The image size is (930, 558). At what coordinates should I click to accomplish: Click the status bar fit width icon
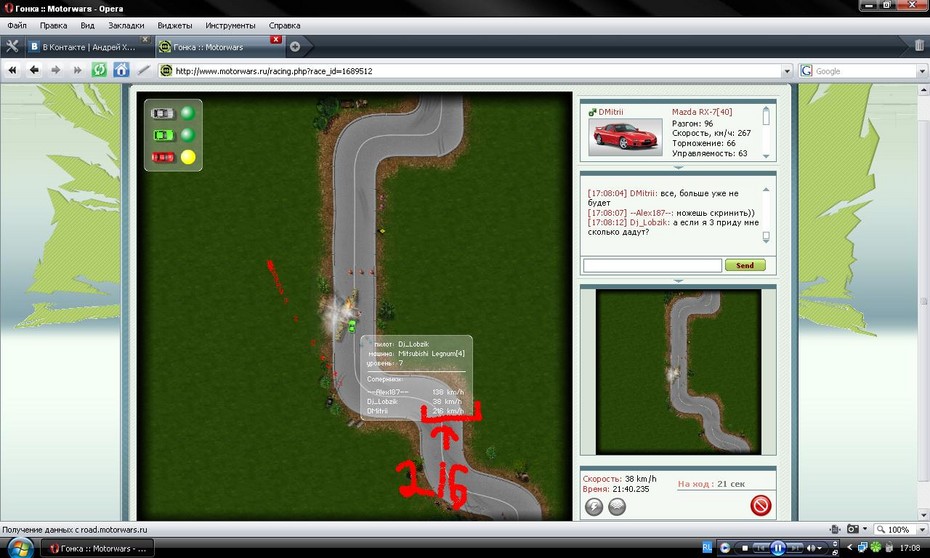(x=835, y=529)
